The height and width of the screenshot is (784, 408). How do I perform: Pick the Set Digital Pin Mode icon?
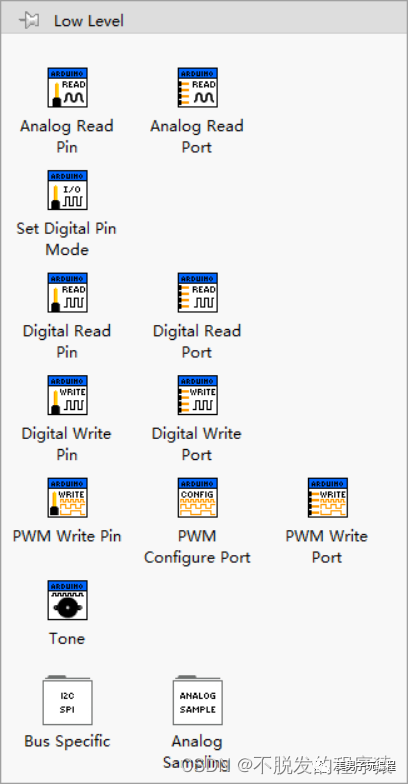click(68, 190)
